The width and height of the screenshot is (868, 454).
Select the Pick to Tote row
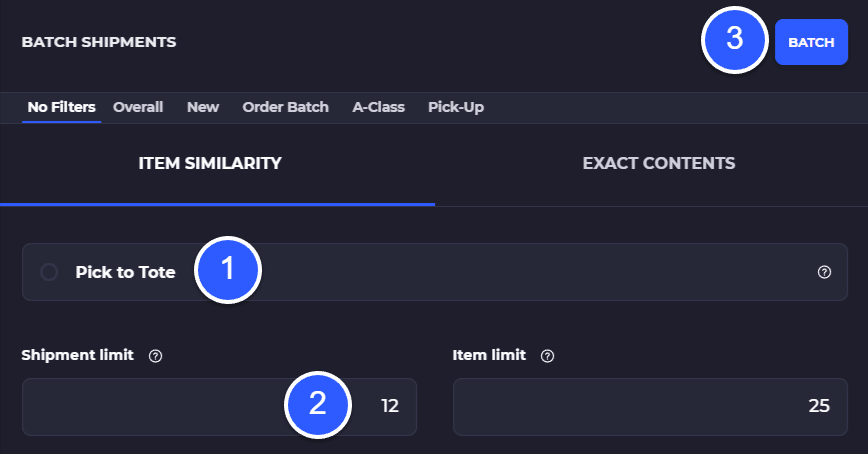click(435, 272)
